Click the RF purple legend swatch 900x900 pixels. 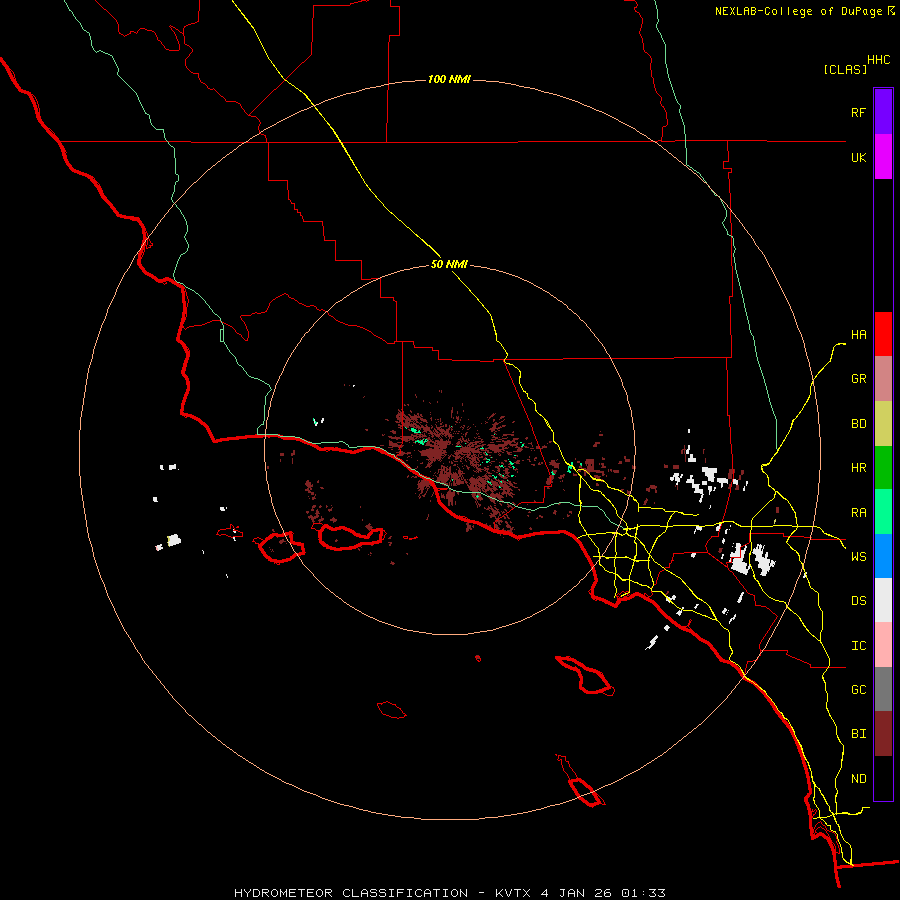click(x=883, y=112)
